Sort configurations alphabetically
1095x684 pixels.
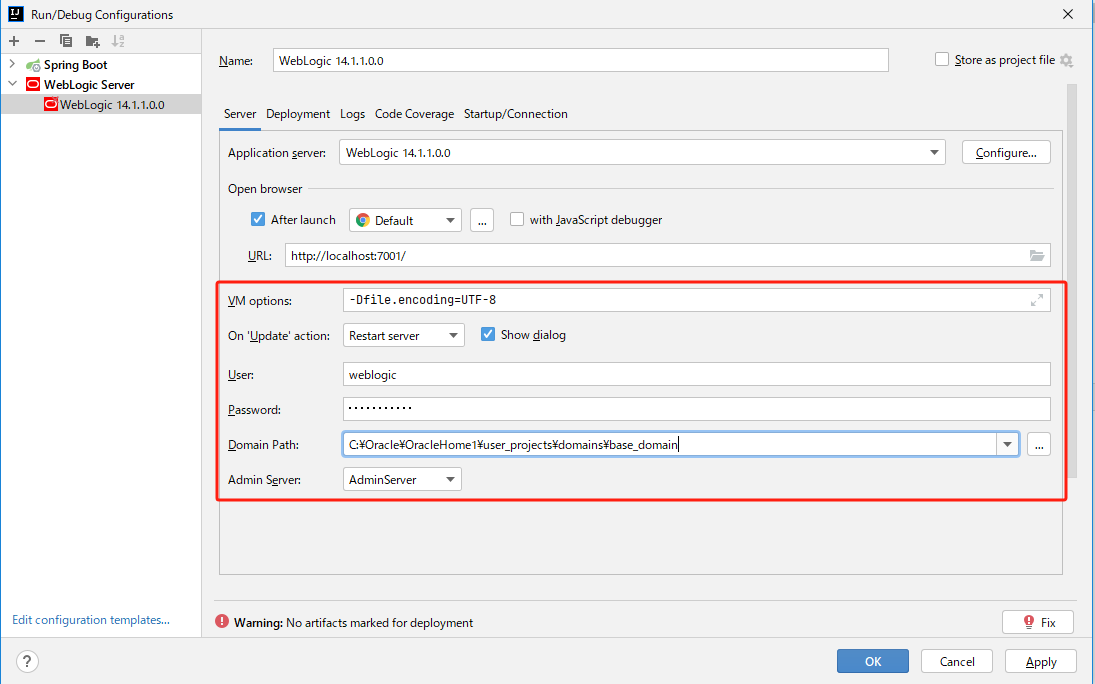pos(118,41)
